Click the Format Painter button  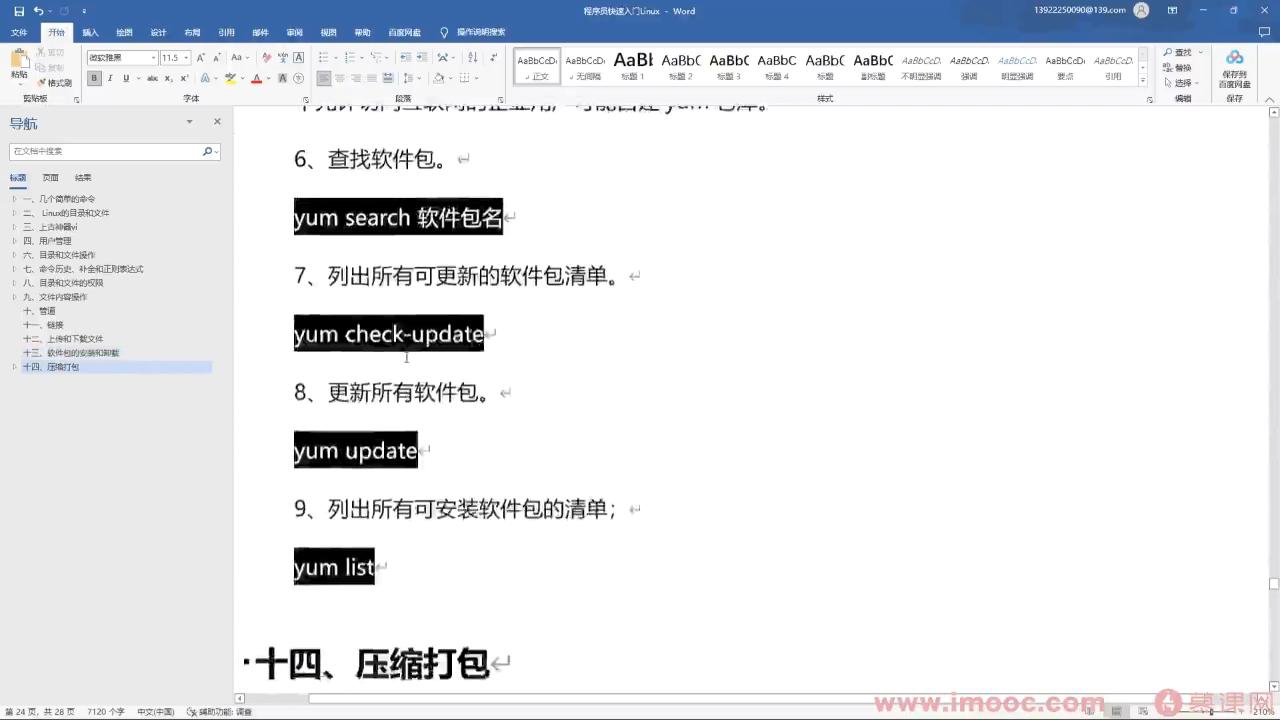coord(54,83)
